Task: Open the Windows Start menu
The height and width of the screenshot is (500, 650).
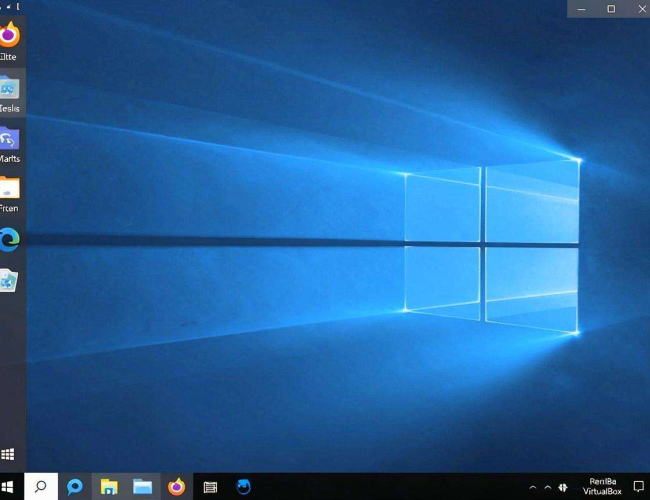Action: click(x=7, y=487)
